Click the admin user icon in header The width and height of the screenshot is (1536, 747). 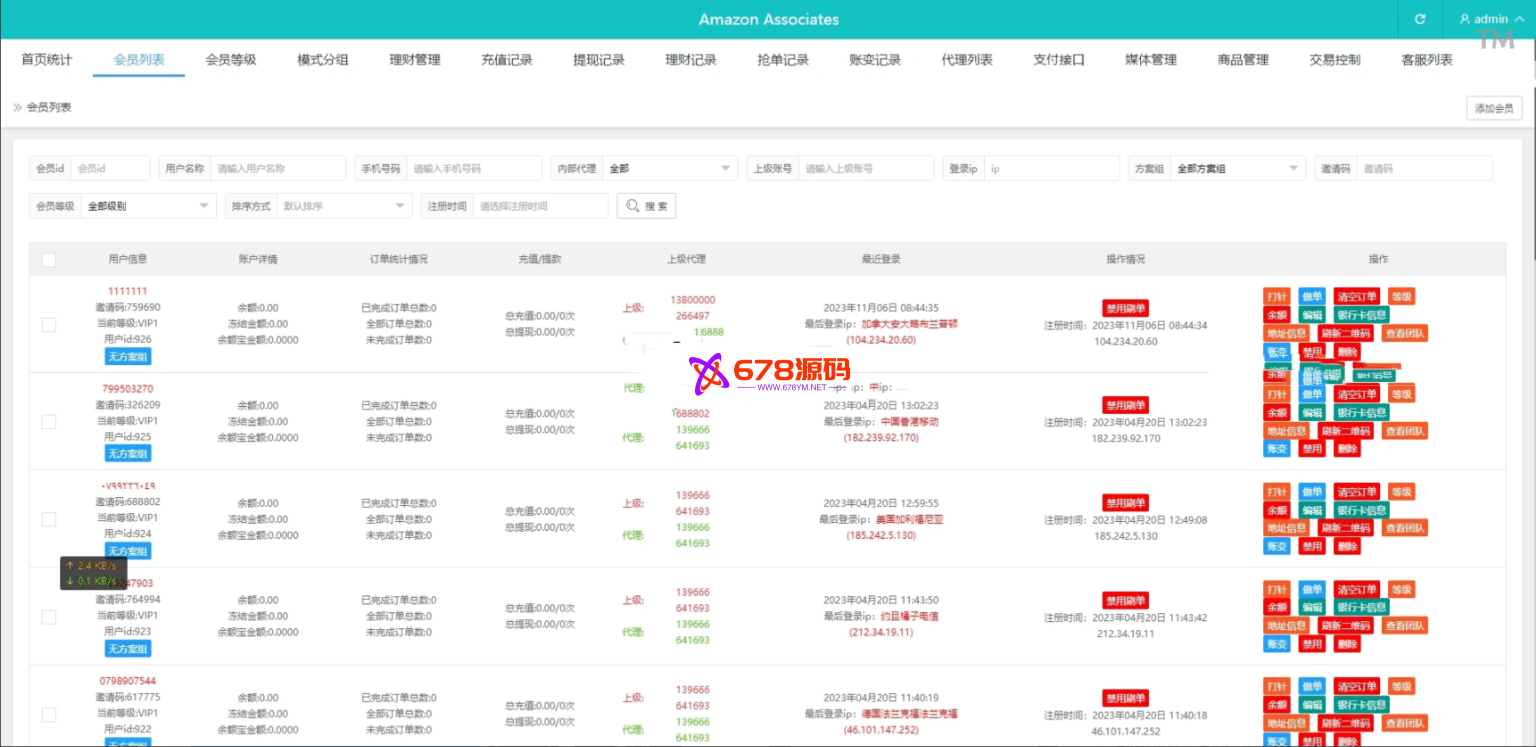point(1466,19)
